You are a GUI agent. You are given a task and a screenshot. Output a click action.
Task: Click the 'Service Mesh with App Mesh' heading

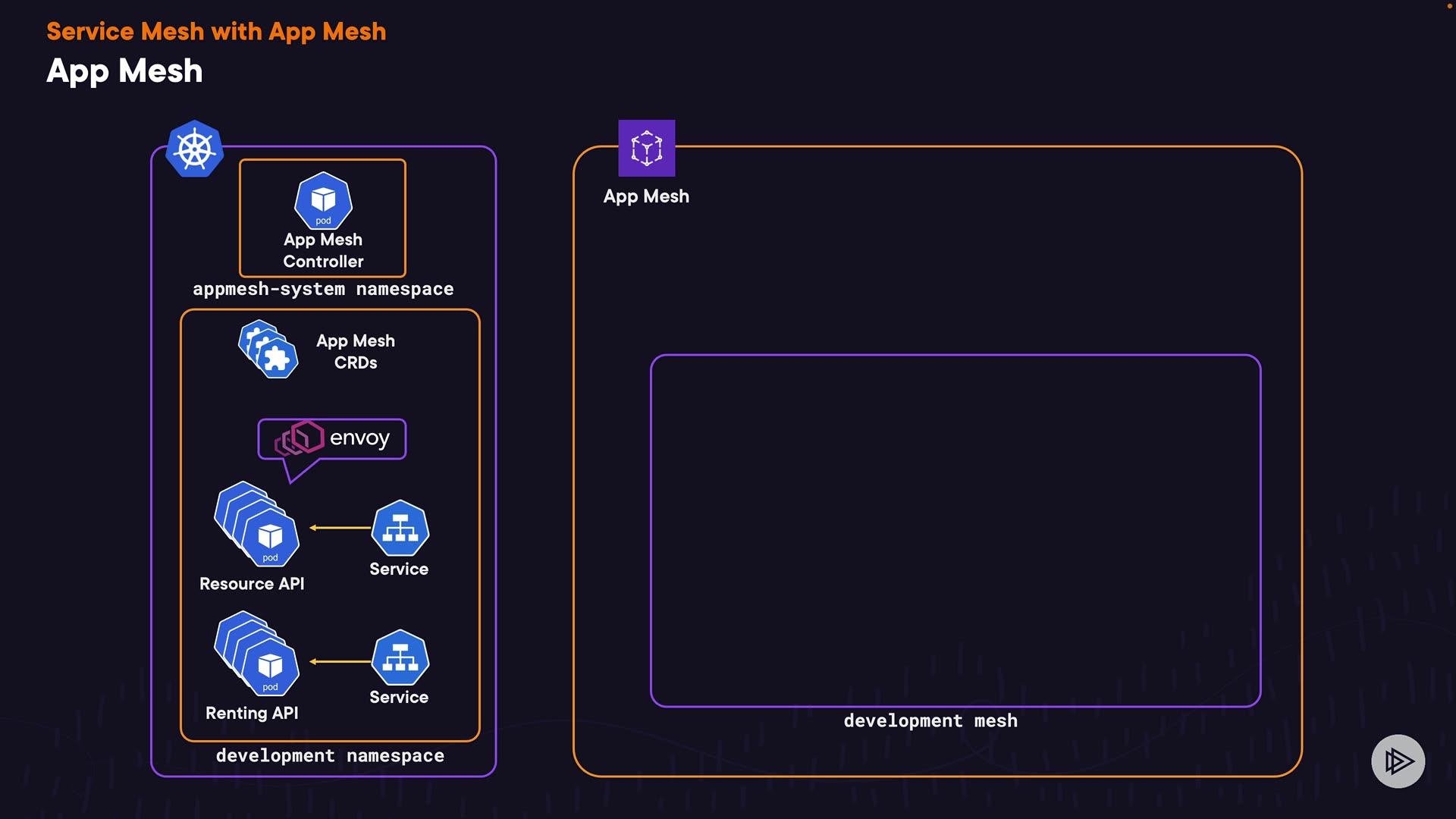point(216,32)
